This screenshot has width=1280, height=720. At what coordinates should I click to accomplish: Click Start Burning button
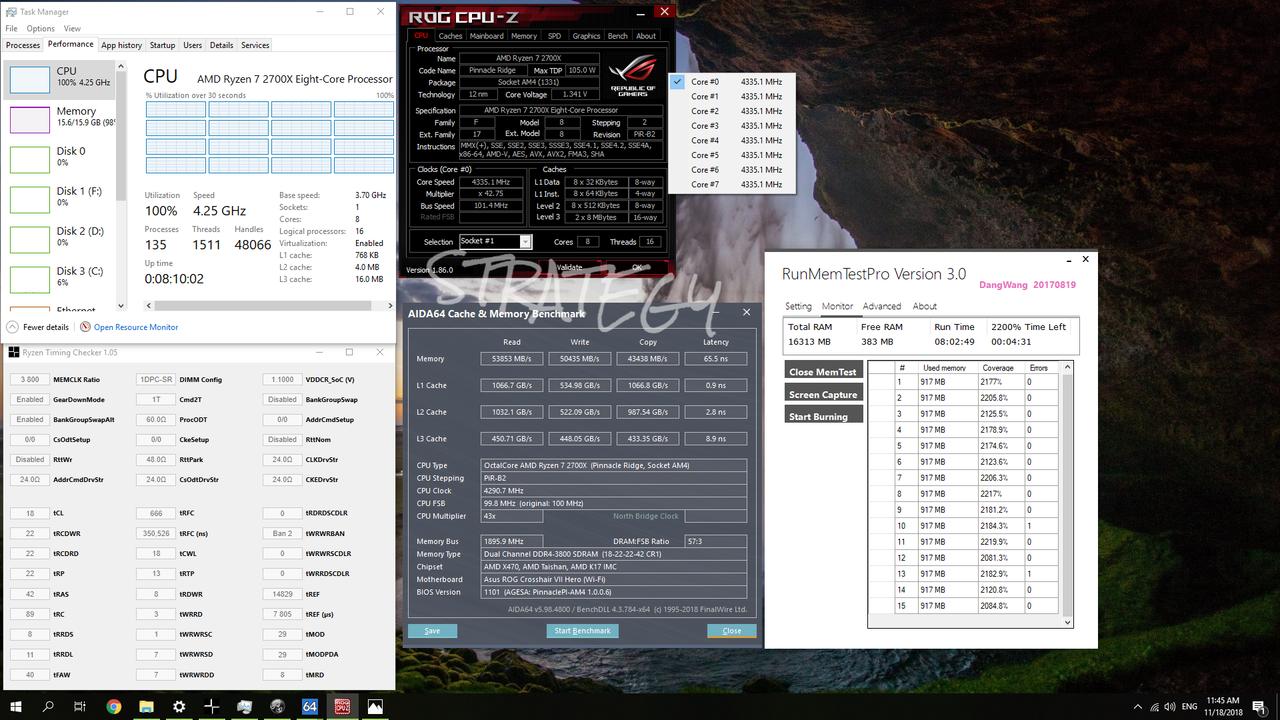tap(823, 416)
